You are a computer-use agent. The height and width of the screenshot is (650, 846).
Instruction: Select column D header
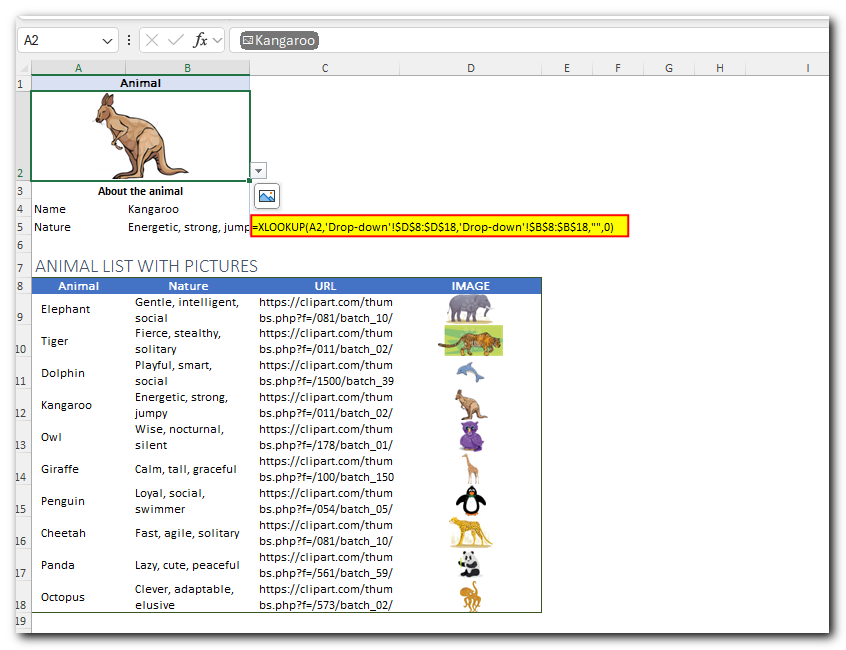[x=471, y=68]
